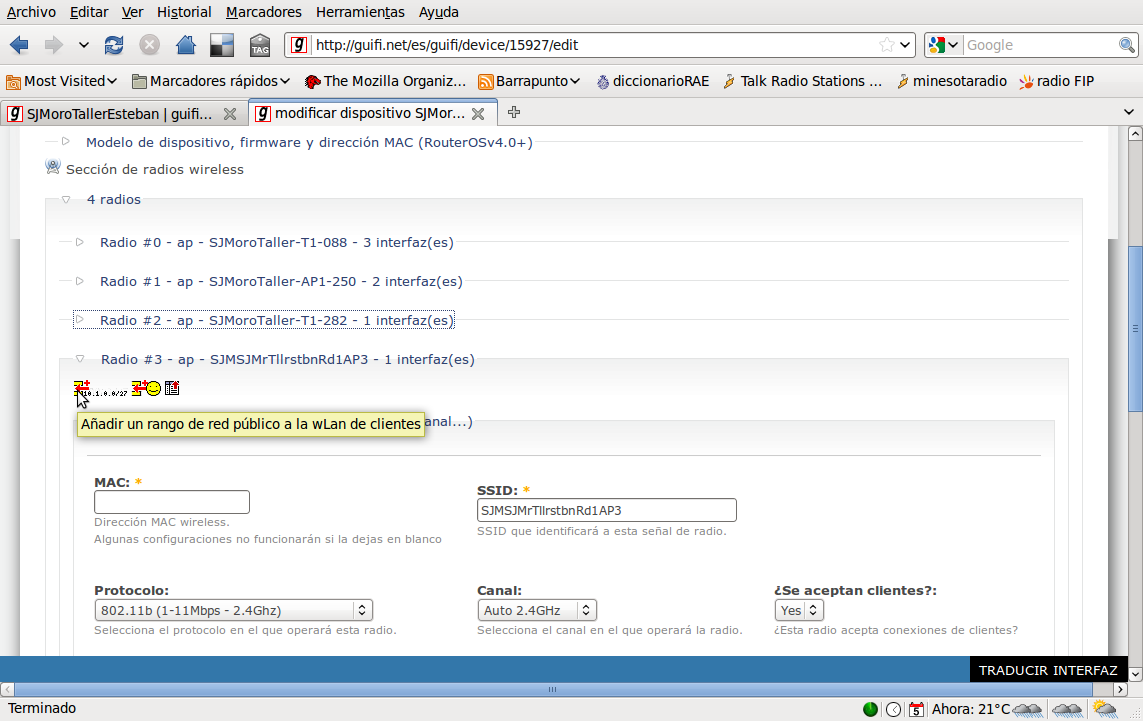Open the Marcadores menu

point(263,12)
